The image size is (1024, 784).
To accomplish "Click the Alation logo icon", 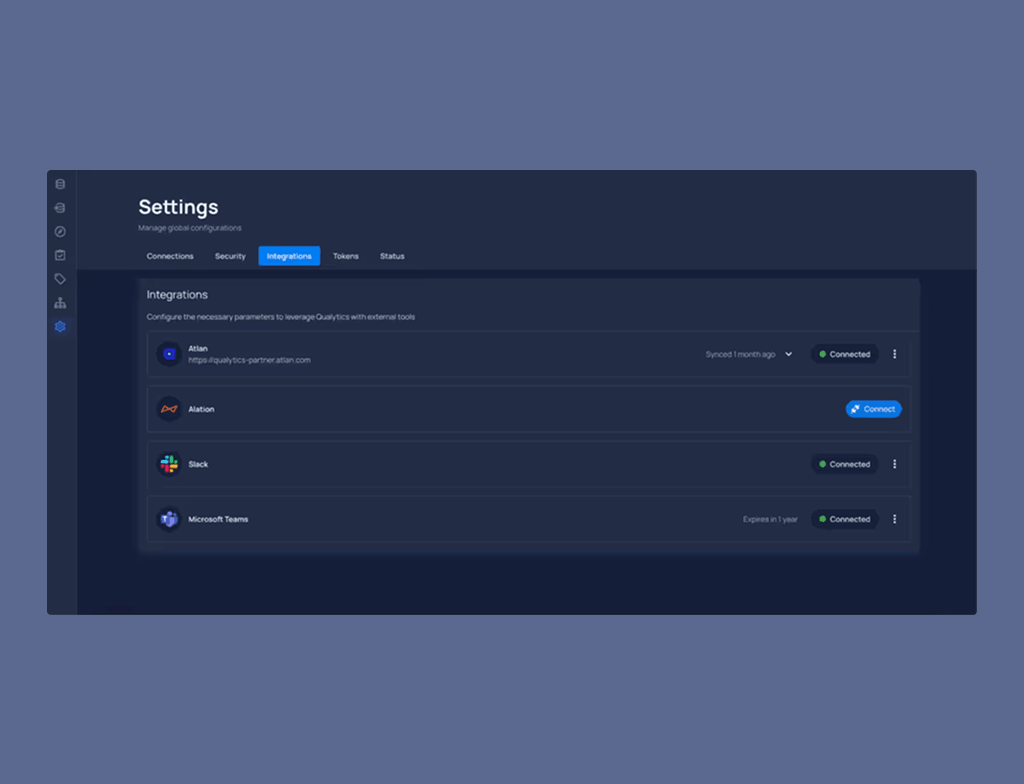I will [169, 409].
